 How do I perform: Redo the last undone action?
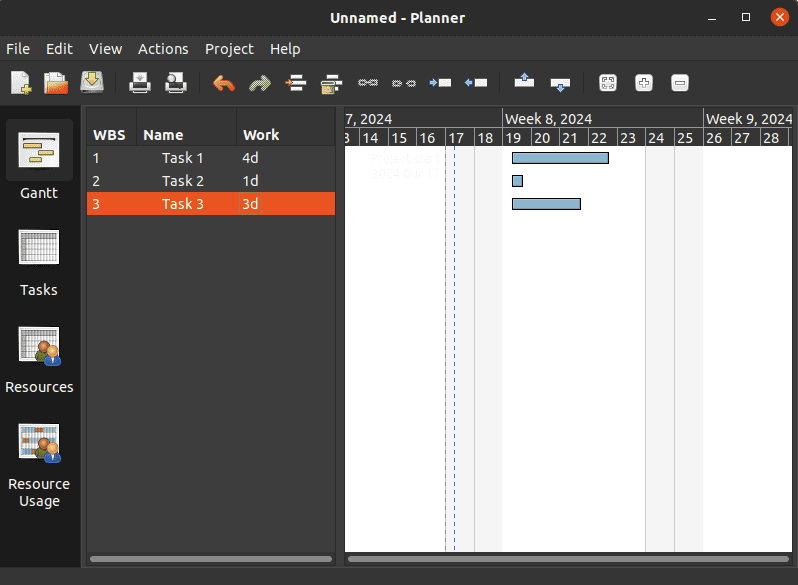[260, 82]
